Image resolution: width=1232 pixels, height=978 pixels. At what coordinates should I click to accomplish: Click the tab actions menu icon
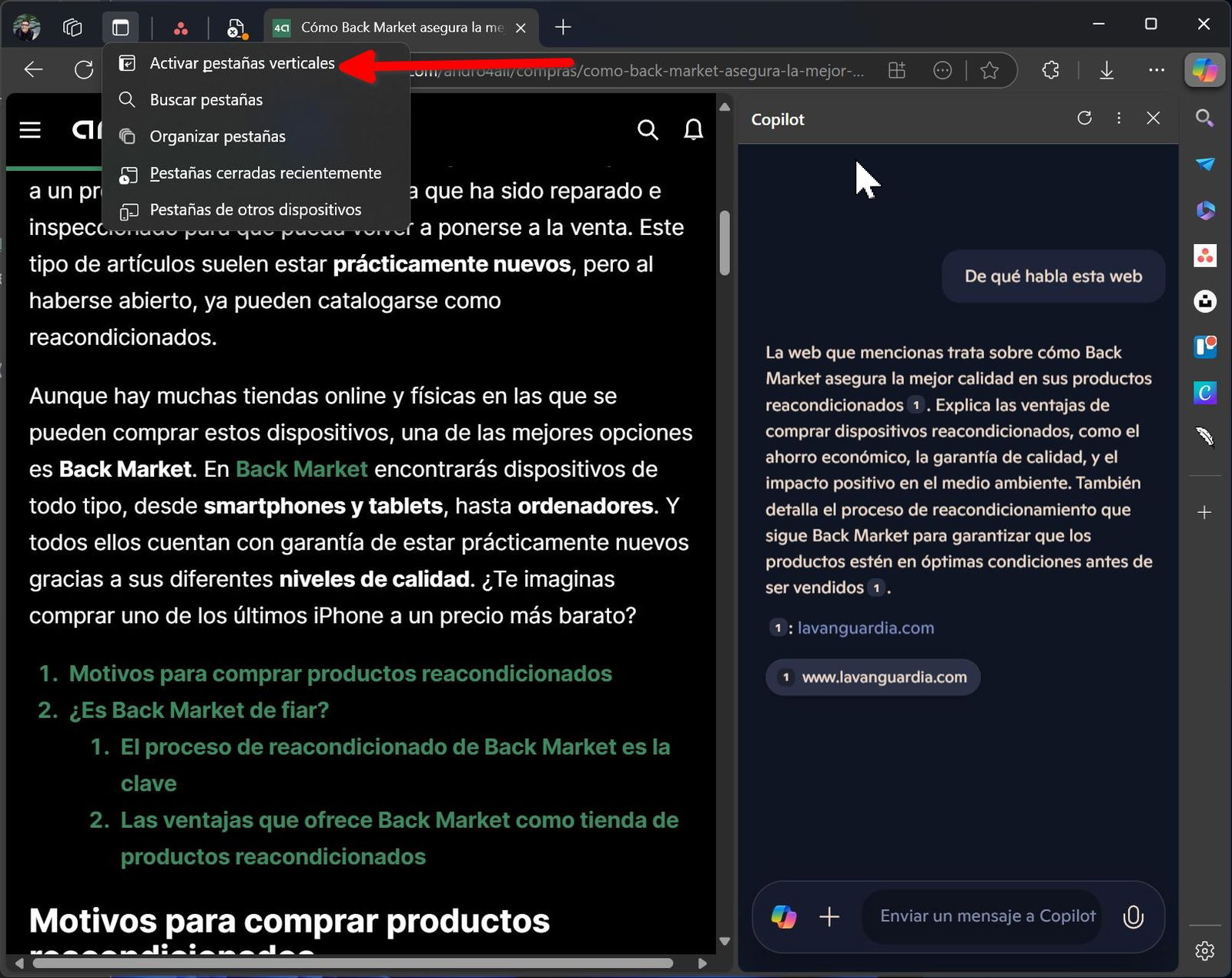click(x=121, y=28)
